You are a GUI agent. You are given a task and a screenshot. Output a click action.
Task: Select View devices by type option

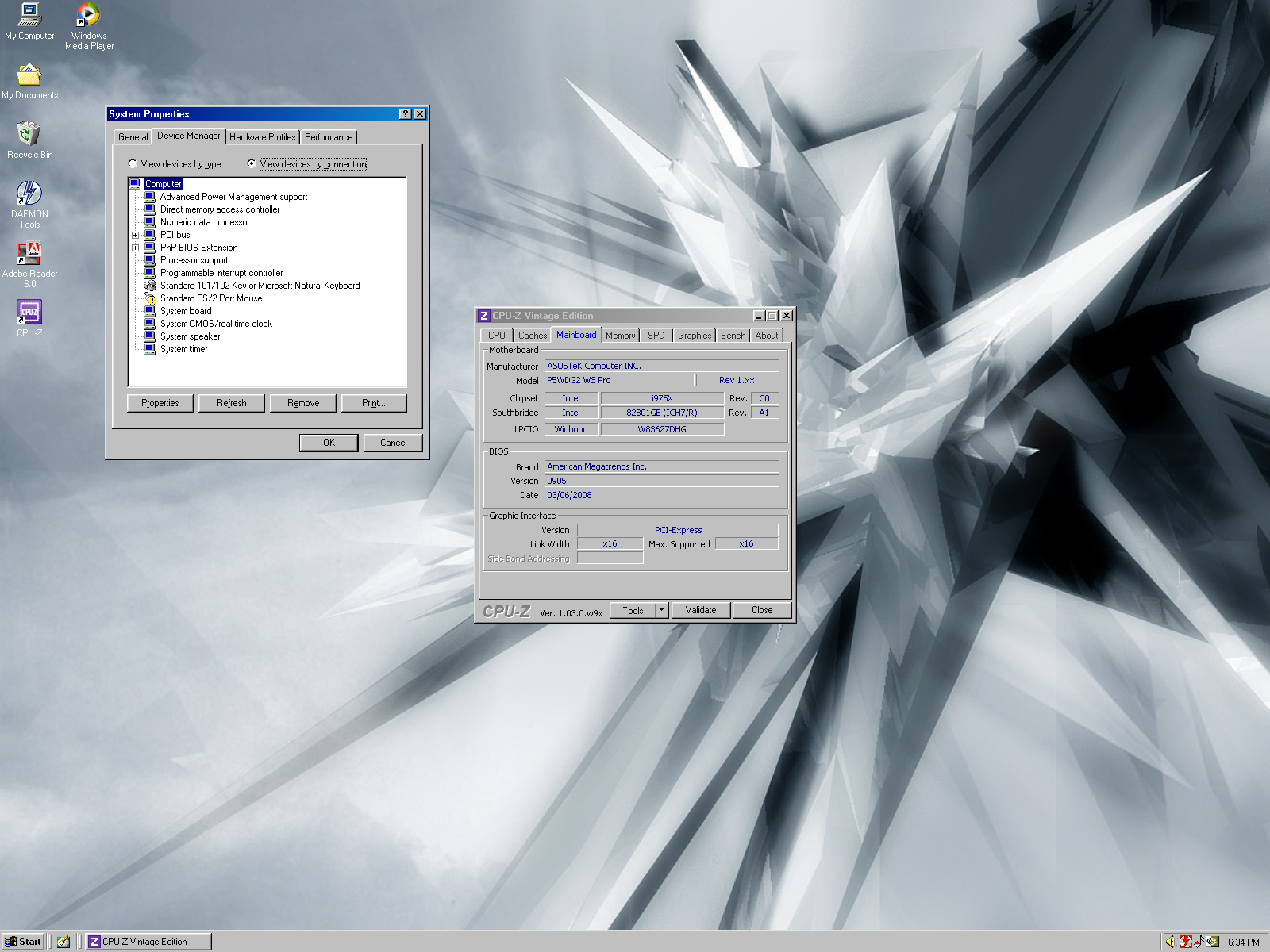coord(133,164)
